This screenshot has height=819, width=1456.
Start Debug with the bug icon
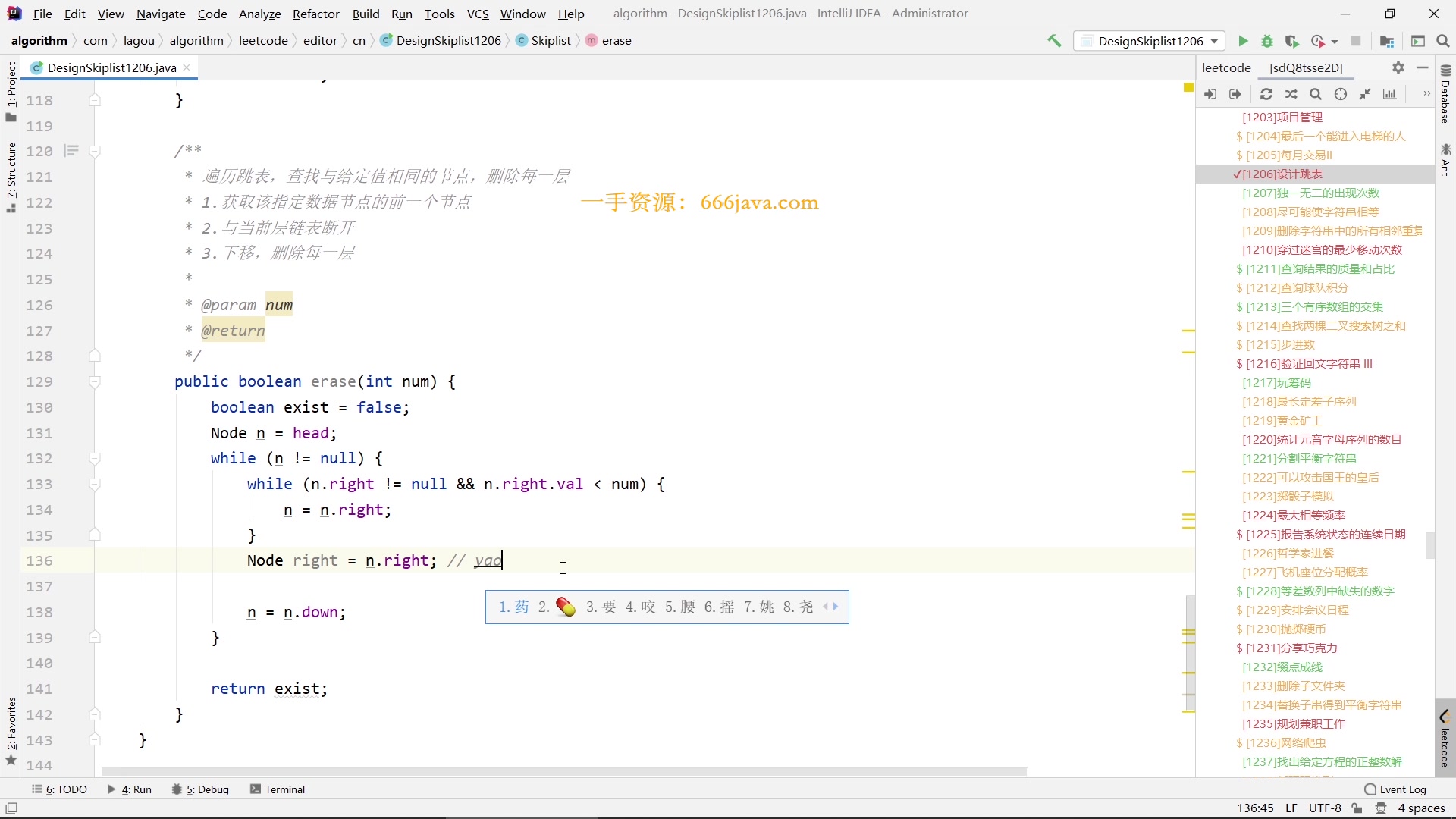pyautogui.click(x=1266, y=41)
